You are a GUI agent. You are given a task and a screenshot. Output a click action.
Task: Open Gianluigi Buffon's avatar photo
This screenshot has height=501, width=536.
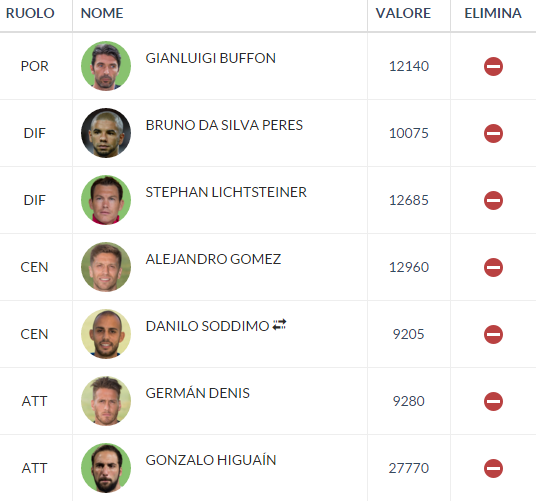coord(106,66)
